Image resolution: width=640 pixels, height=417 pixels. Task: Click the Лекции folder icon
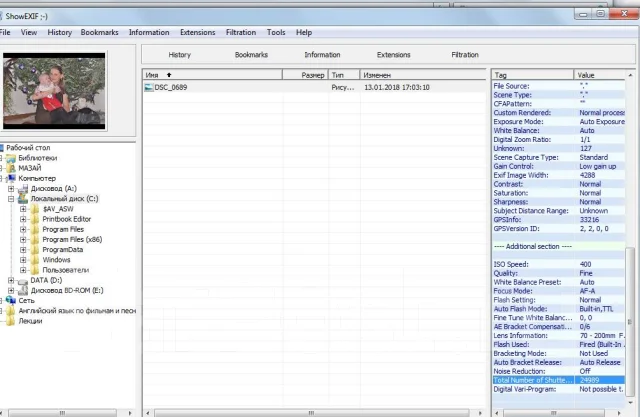11,321
